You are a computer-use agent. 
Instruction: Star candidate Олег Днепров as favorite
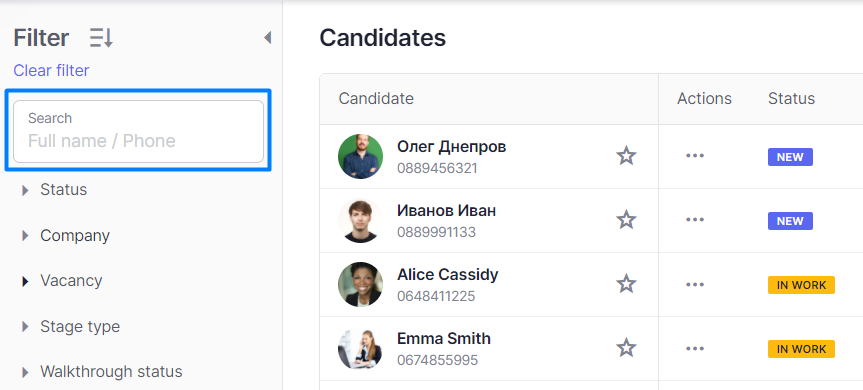point(626,156)
